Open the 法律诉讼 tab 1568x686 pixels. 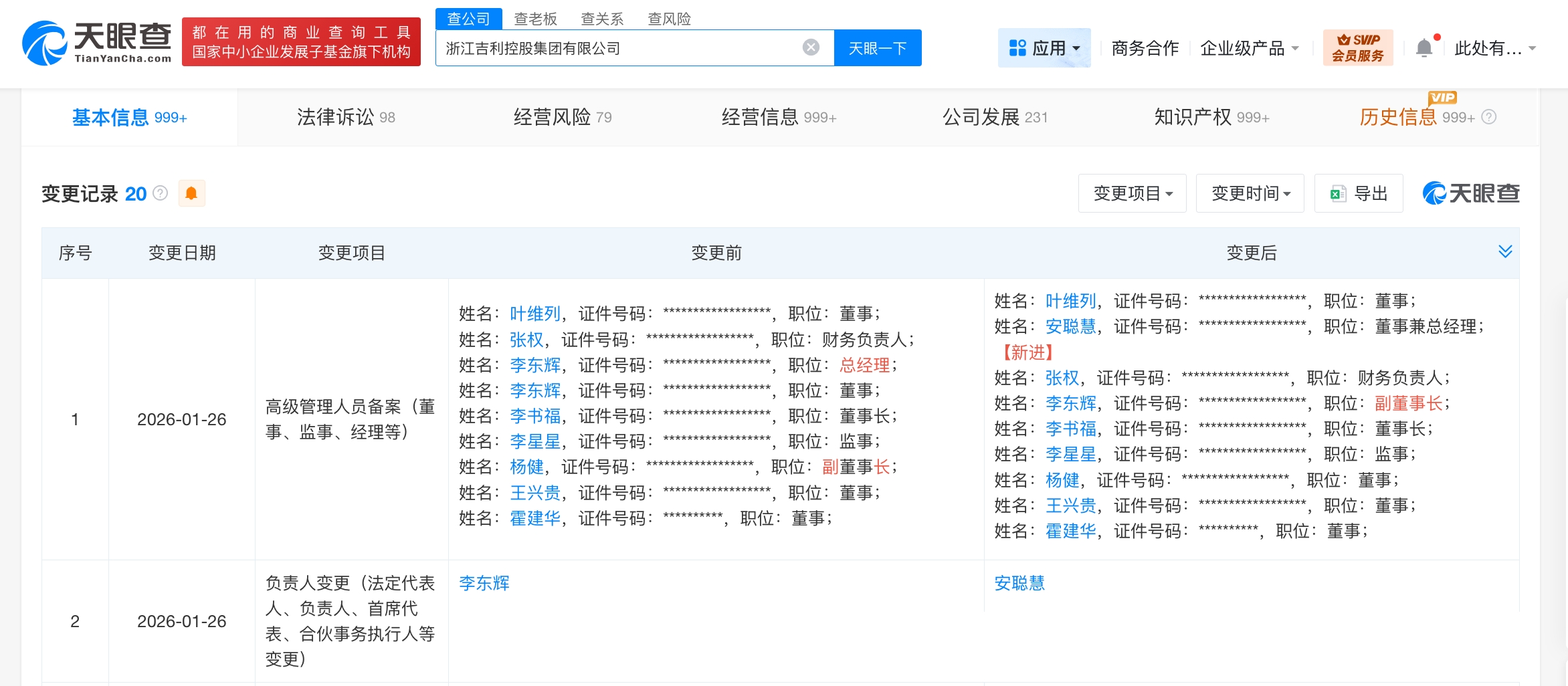pos(346,118)
